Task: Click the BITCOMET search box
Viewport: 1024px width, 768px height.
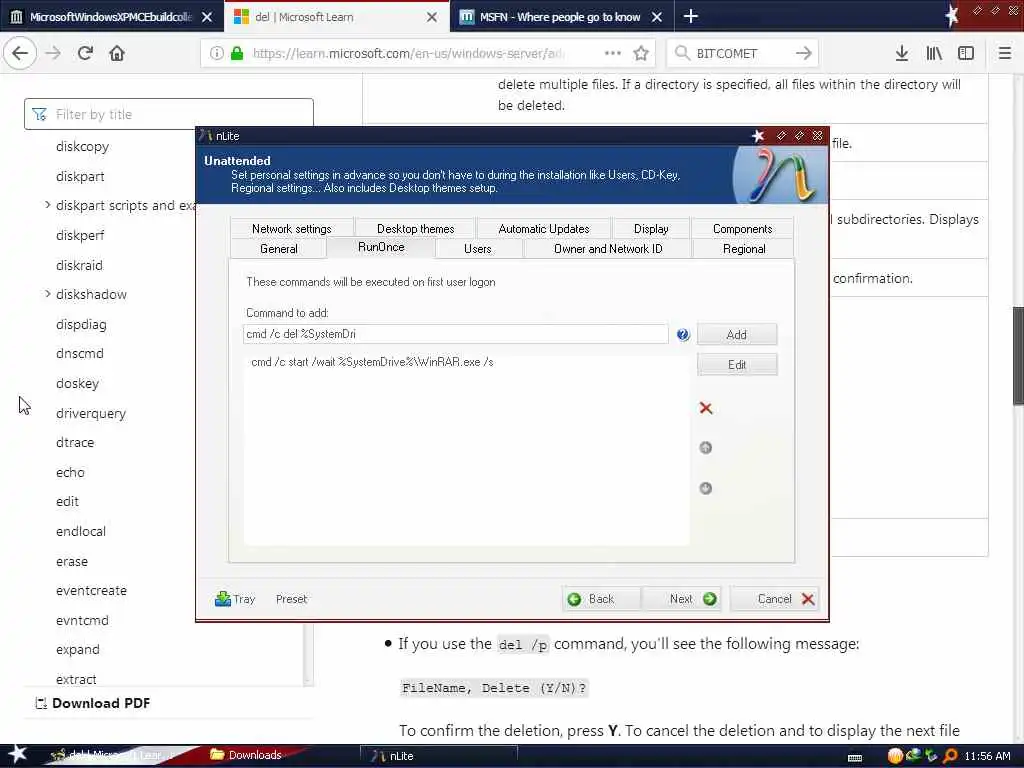Action: (x=742, y=53)
